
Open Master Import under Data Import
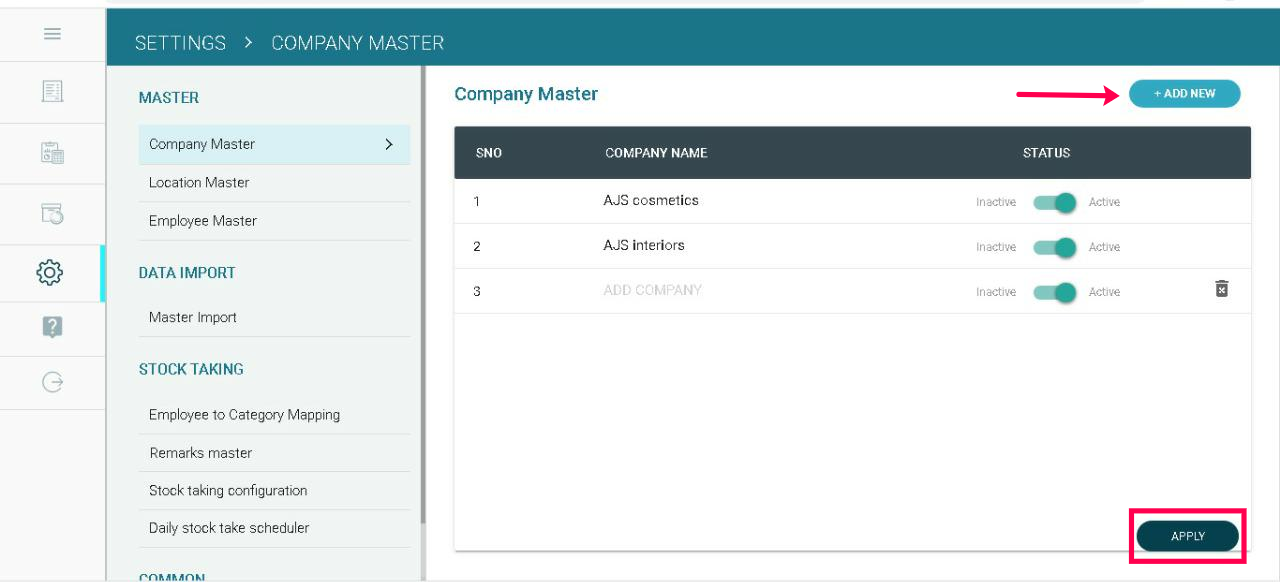pyautogui.click(x=193, y=317)
